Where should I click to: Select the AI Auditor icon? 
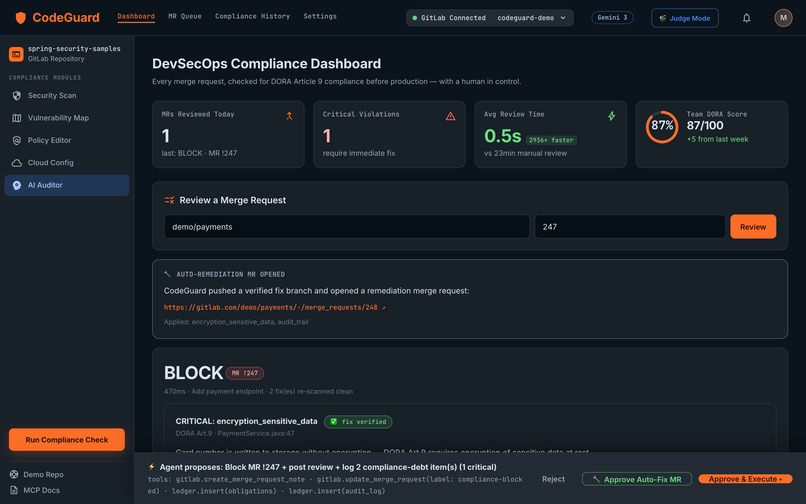click(x=16, y=185)
